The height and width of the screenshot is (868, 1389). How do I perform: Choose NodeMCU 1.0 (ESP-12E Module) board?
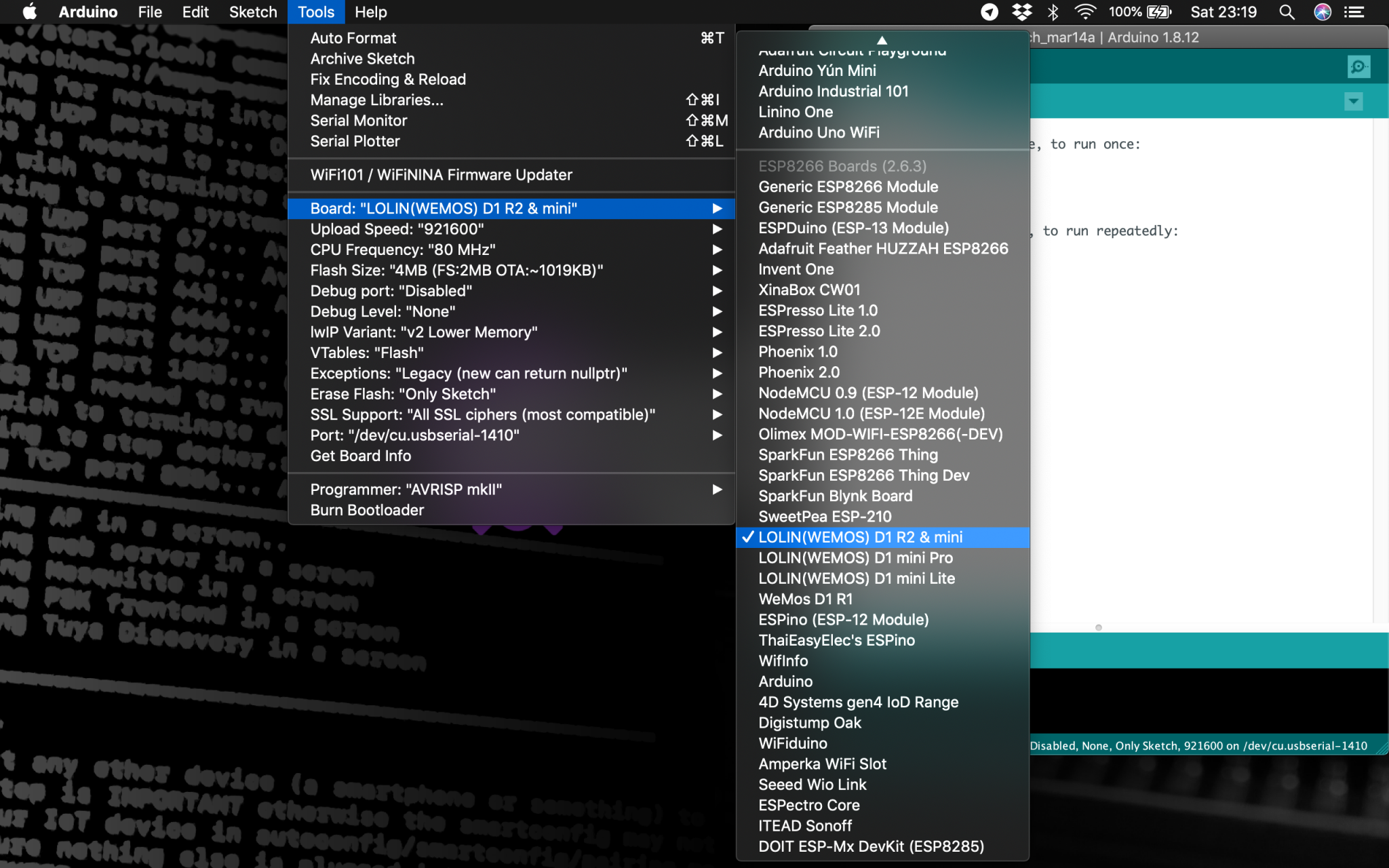[871, 414]
